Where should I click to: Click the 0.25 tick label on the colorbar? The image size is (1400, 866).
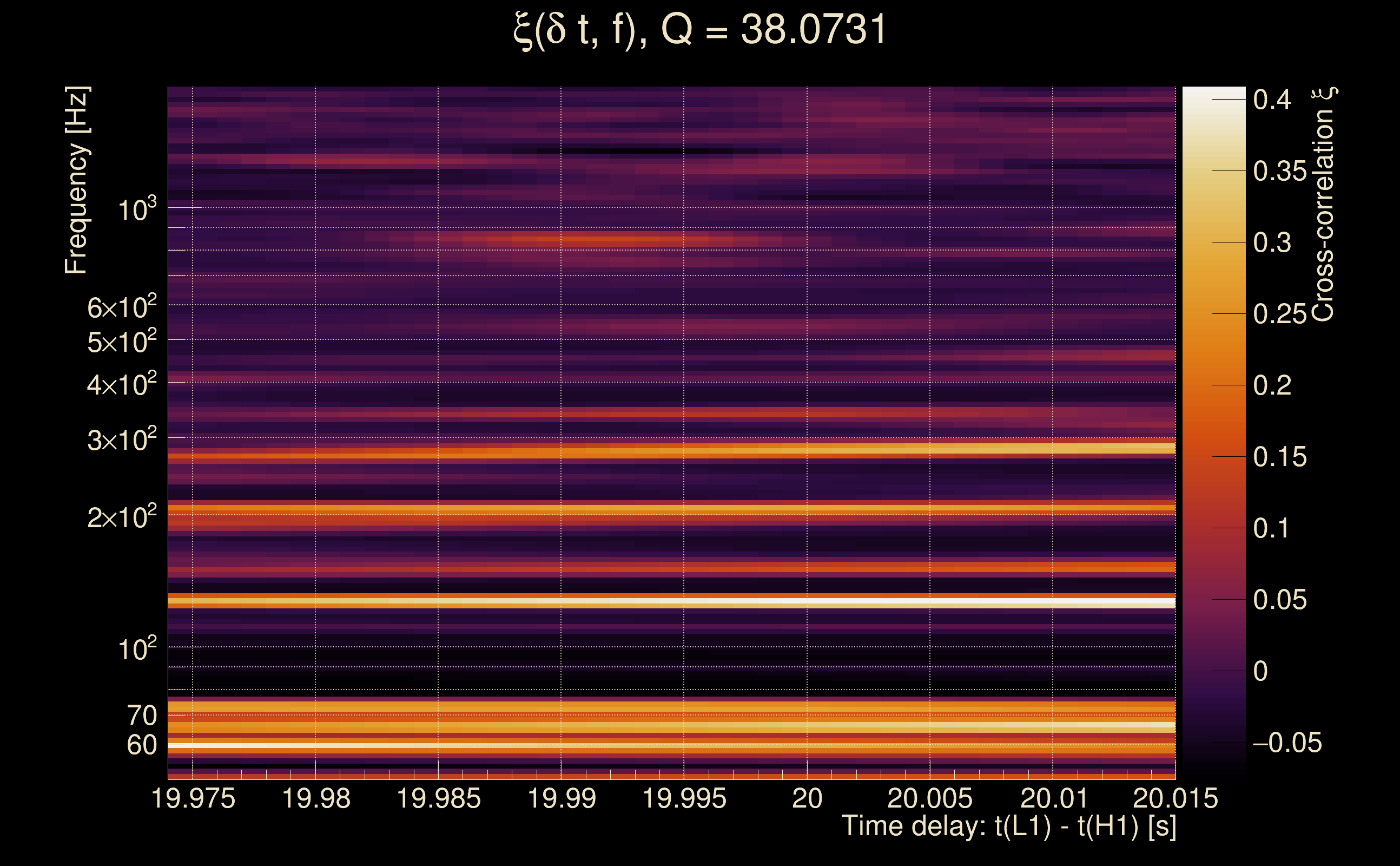coord(1280,314)
